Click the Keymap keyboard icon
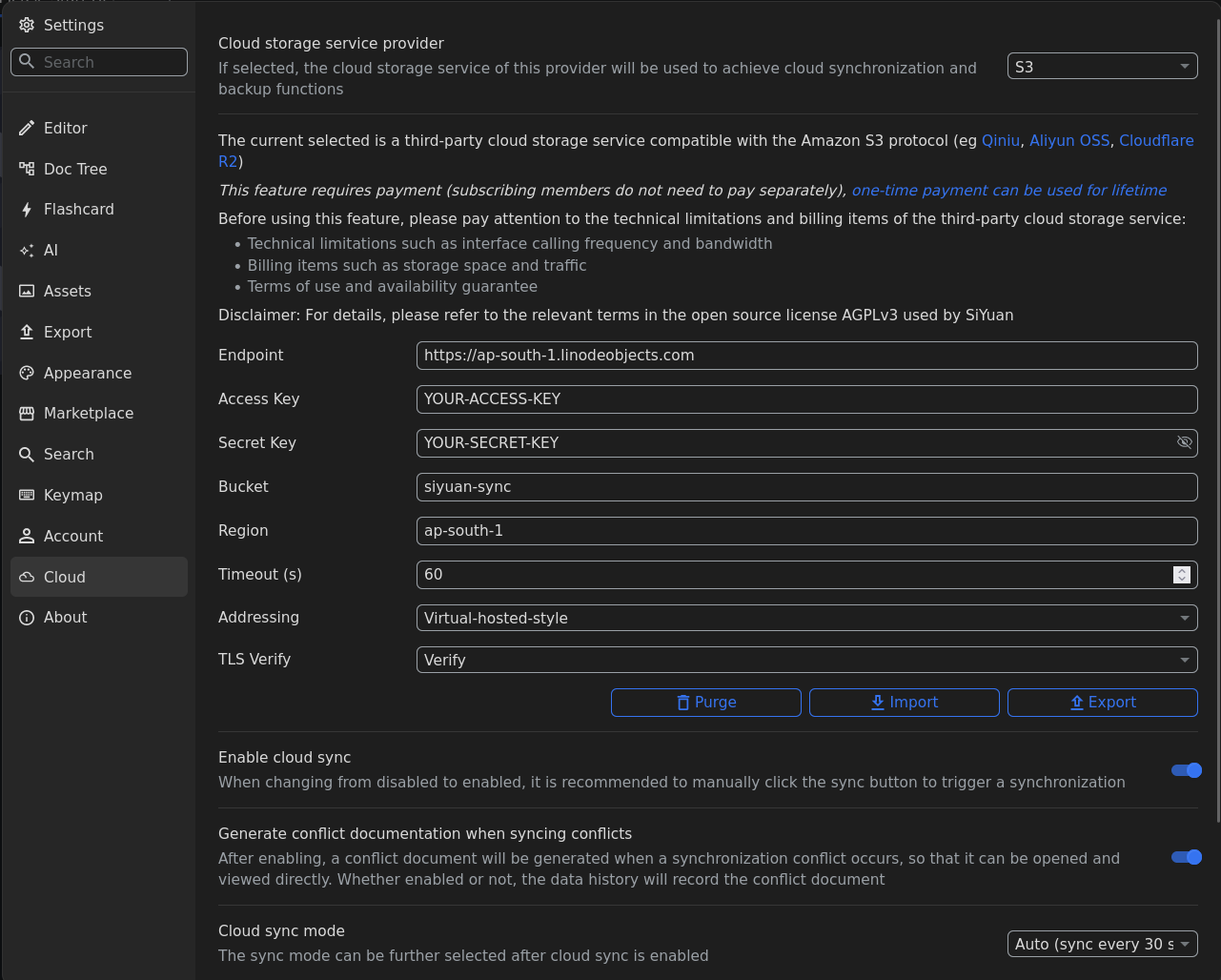This screenshot has height=980, width=1221. (27, 495)
